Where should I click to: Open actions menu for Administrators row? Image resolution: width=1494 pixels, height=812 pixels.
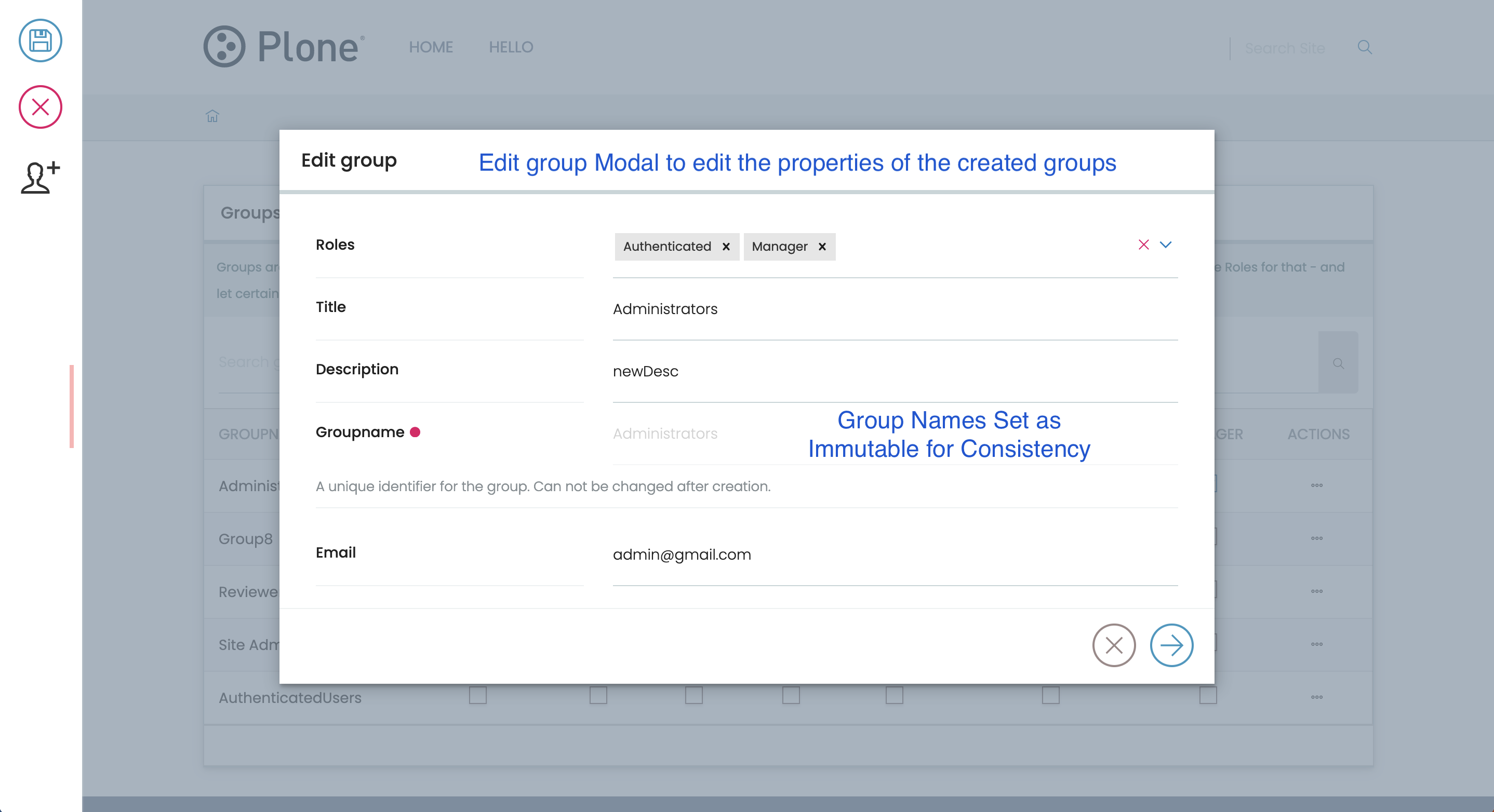pyautogui.click(x=1316, y=485)
